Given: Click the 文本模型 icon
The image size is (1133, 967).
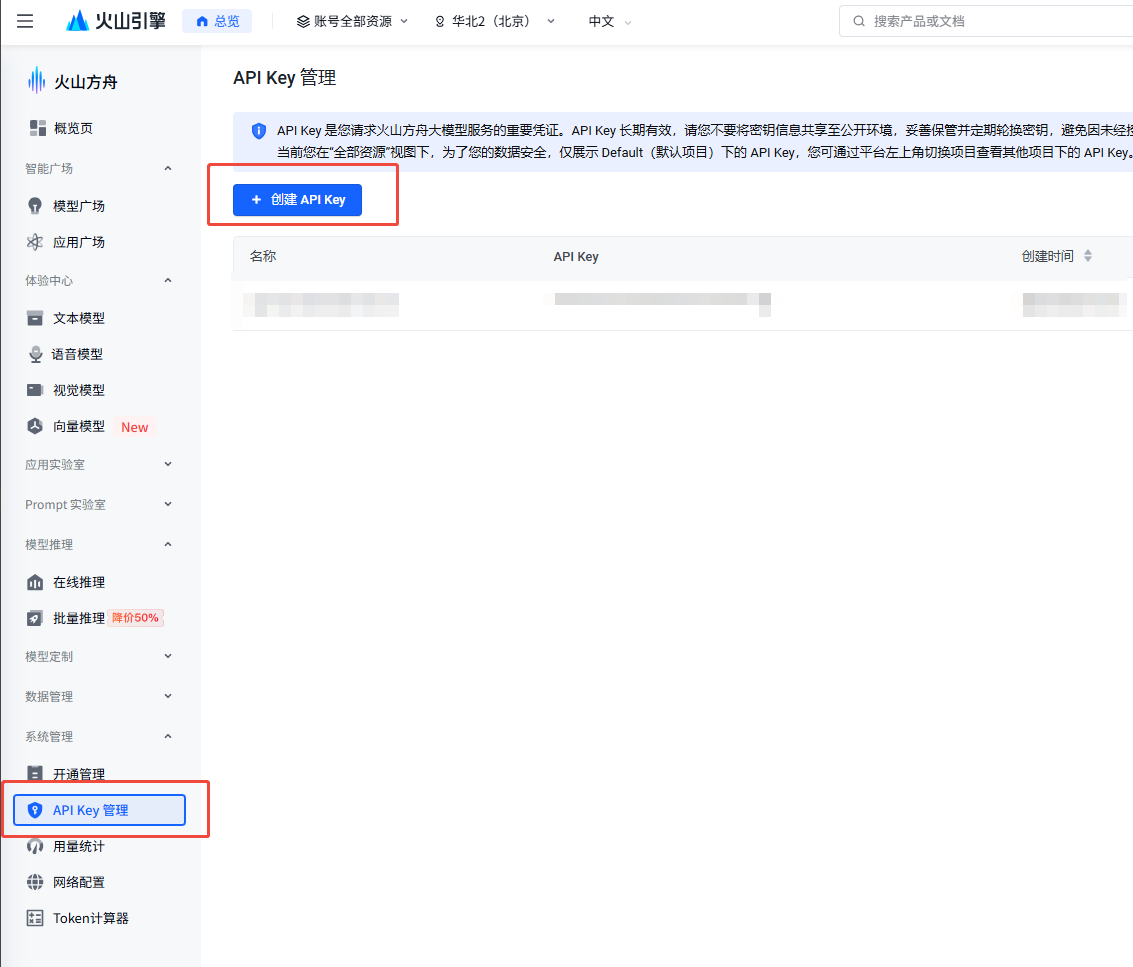Looking at the screenshot, I should click(x=35, y=318).
